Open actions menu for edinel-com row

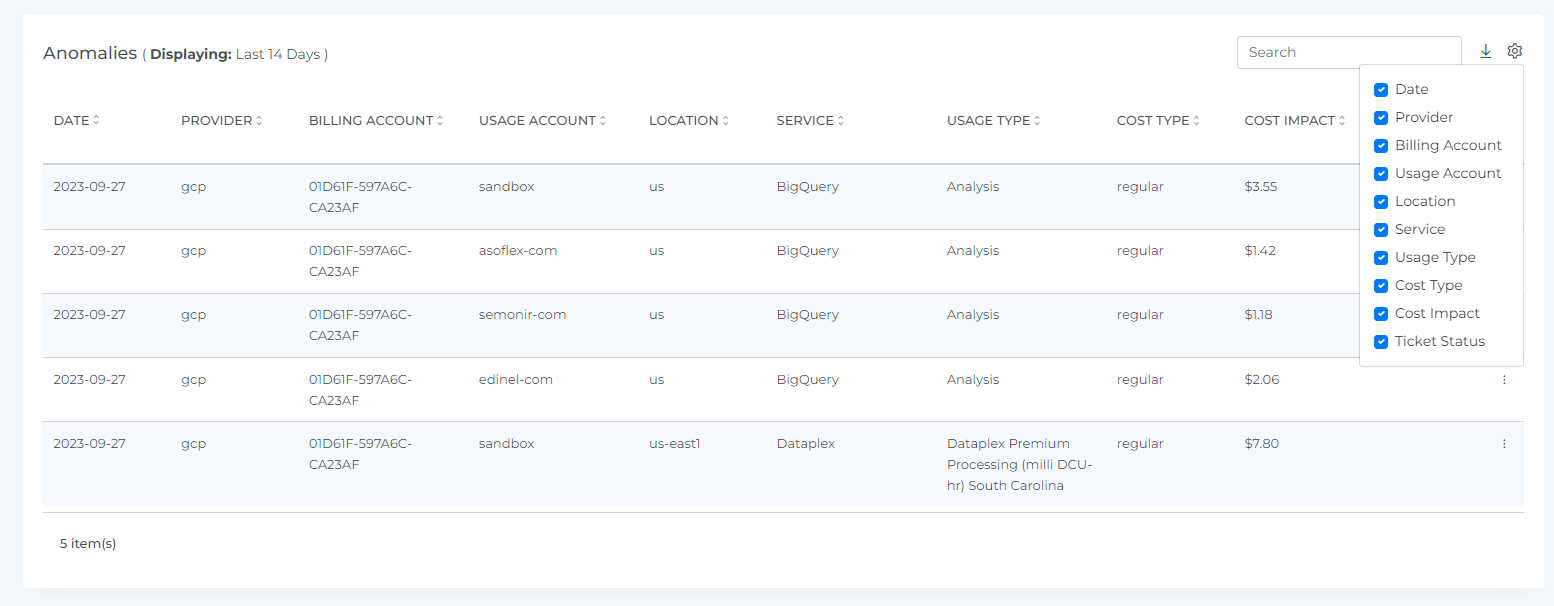click(x=1503, y=380)
